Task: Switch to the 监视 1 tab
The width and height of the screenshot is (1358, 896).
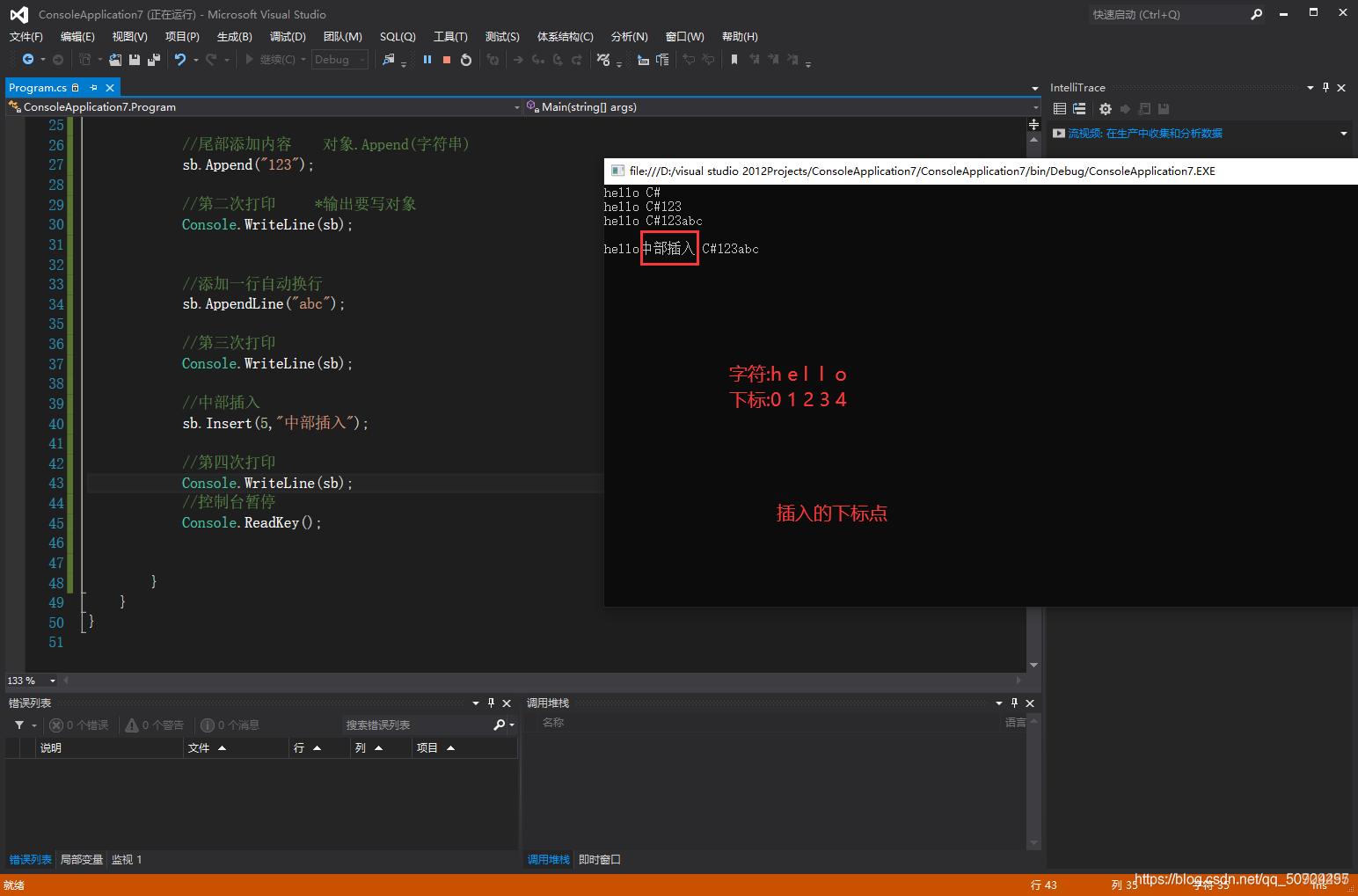Action: point(127,860)
